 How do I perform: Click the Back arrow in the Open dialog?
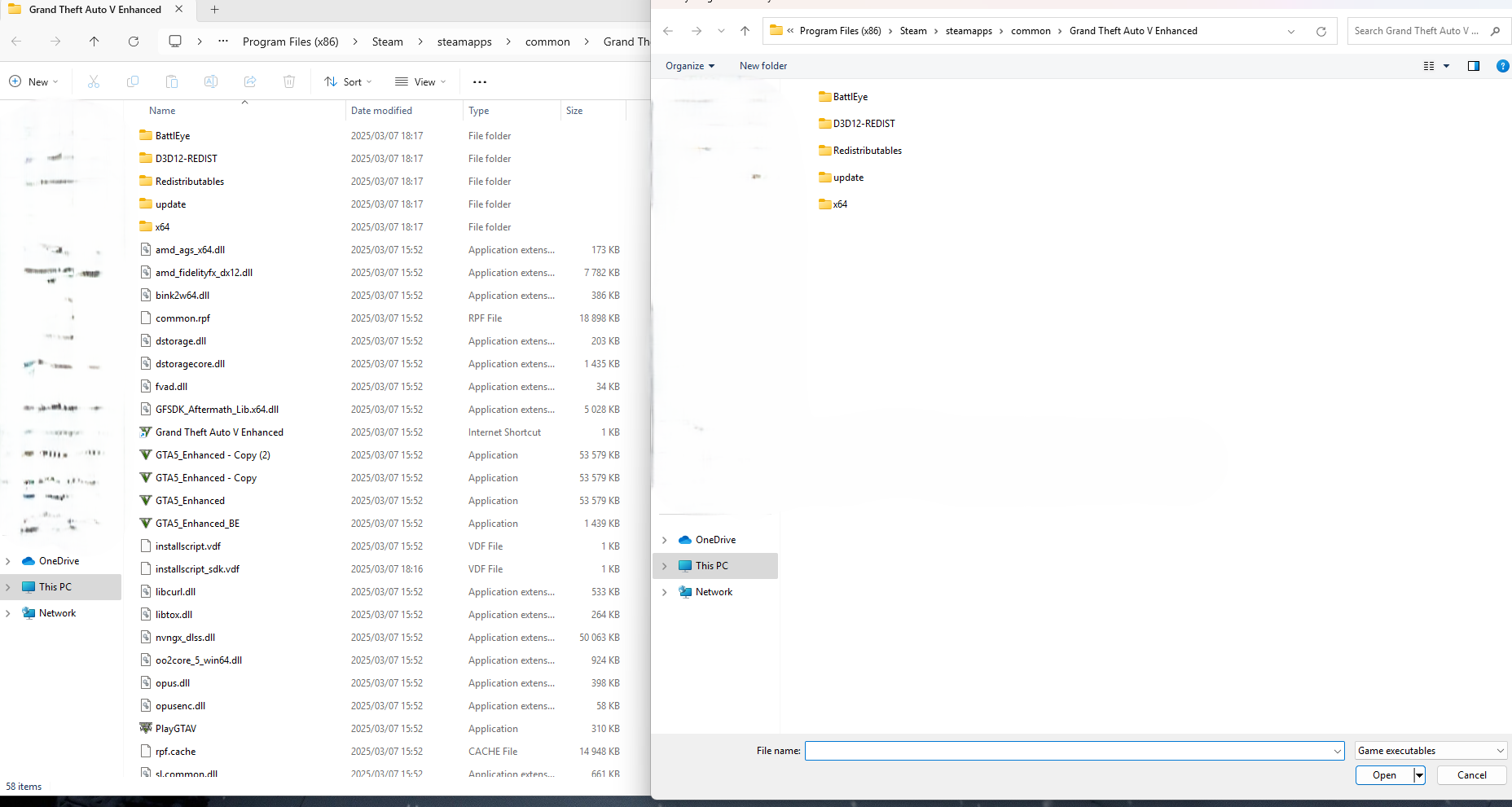[x=668, y=31]
